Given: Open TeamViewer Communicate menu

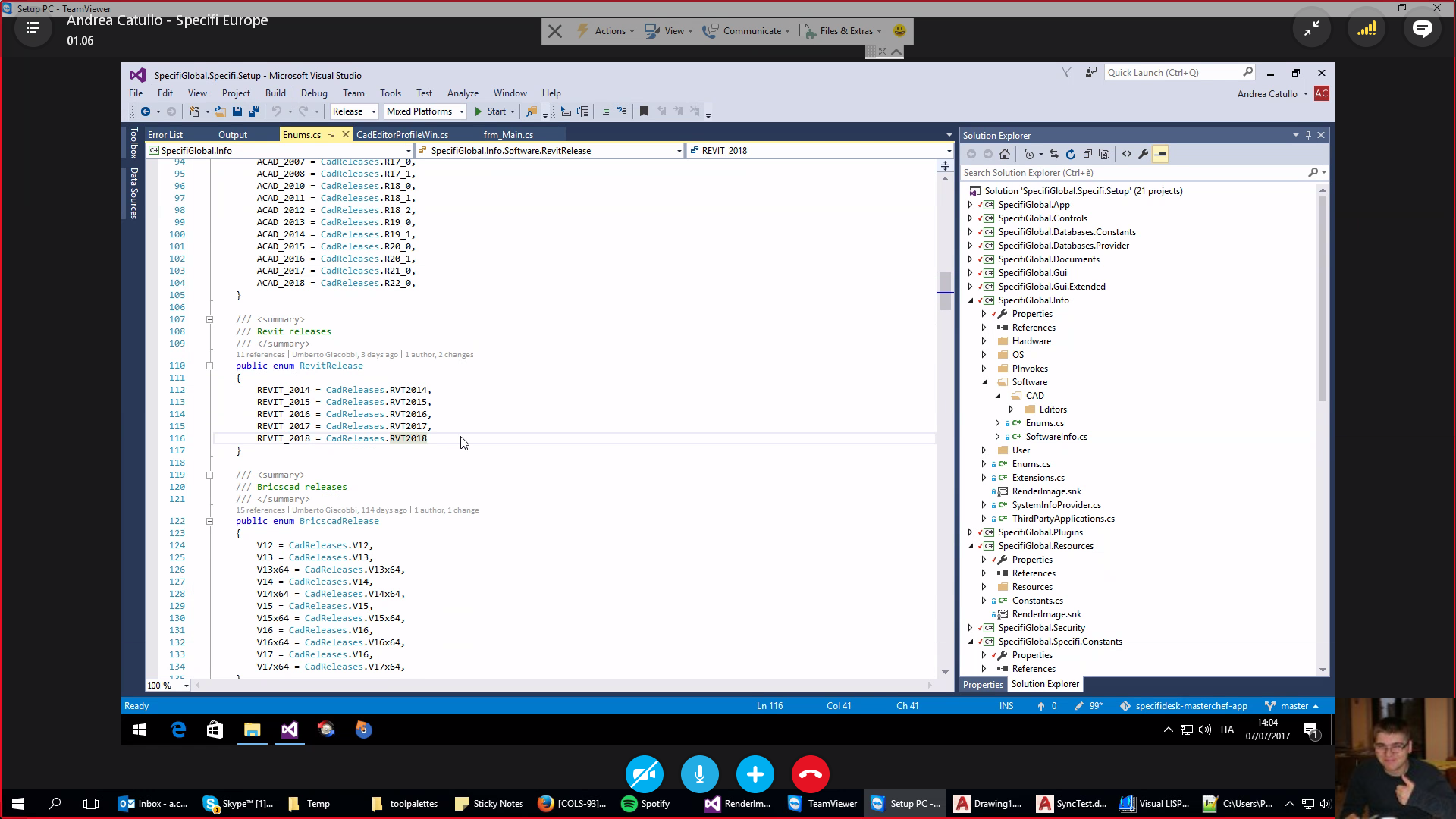Looking at the screenshot, I should coord(746,31).
